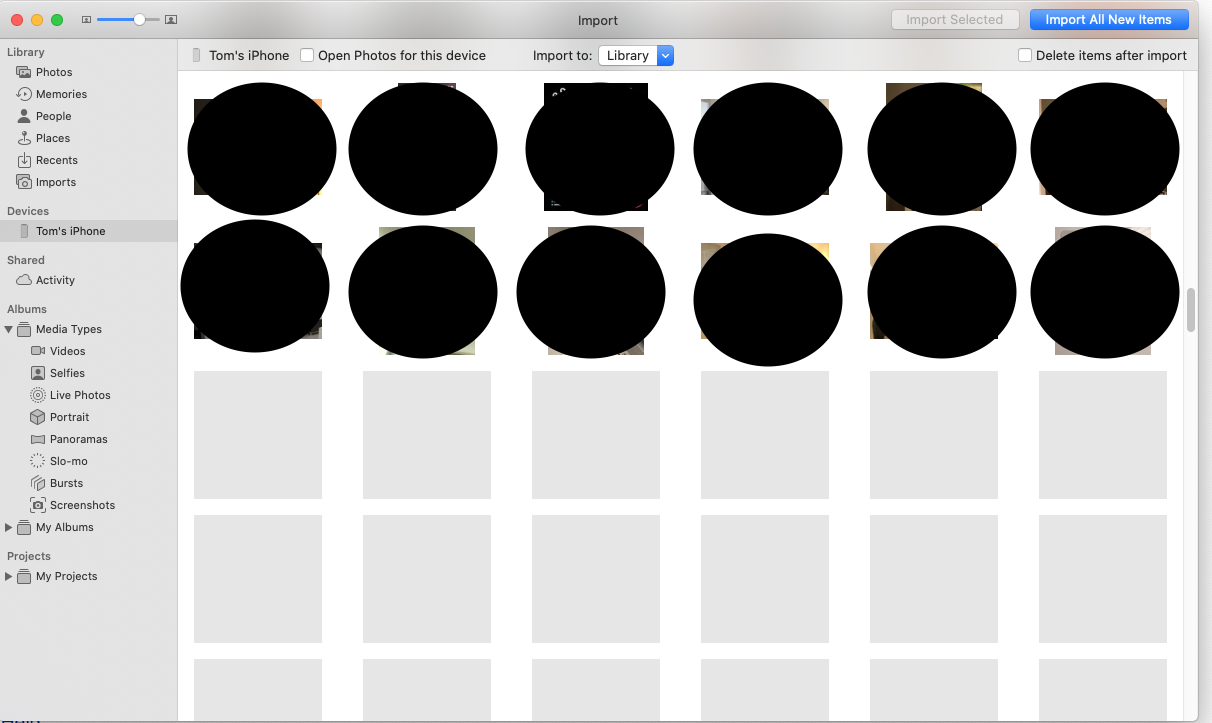
Task: Click the Bursts label in sidebar
Action: click(67, 483)
